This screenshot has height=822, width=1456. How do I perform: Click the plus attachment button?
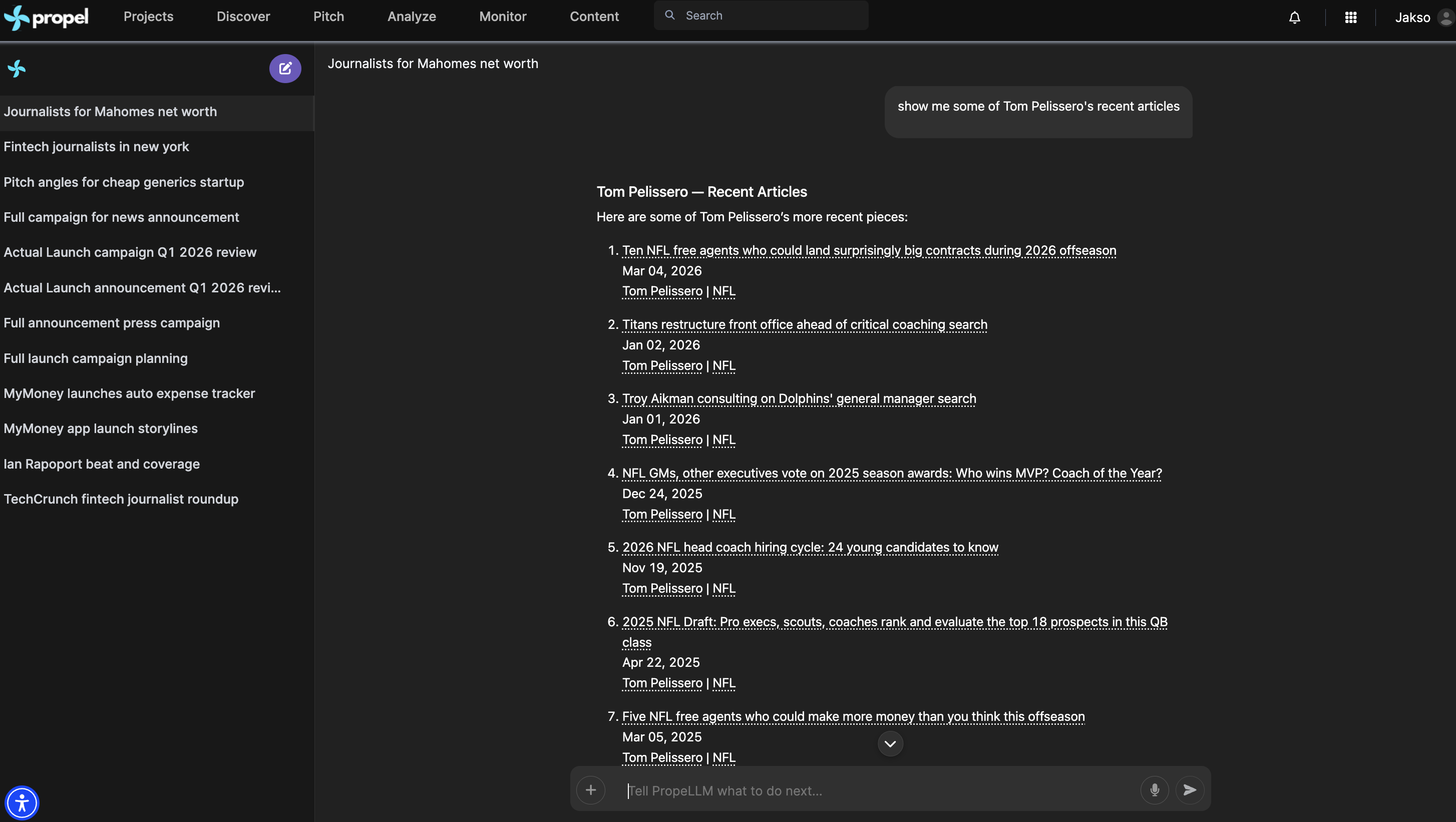591,790
